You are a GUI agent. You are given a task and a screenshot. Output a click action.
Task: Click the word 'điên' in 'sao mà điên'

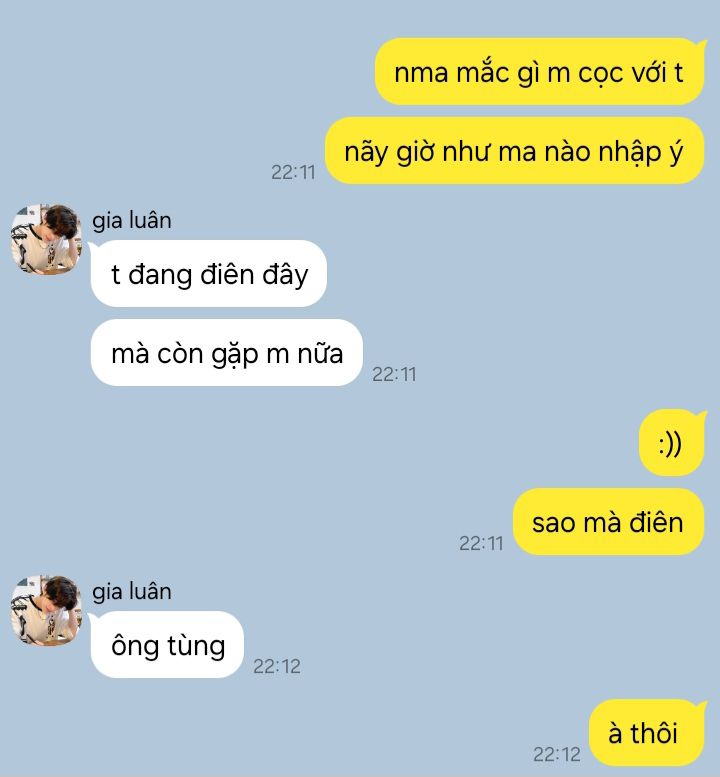pyautogui.click(x=656, y=522)
